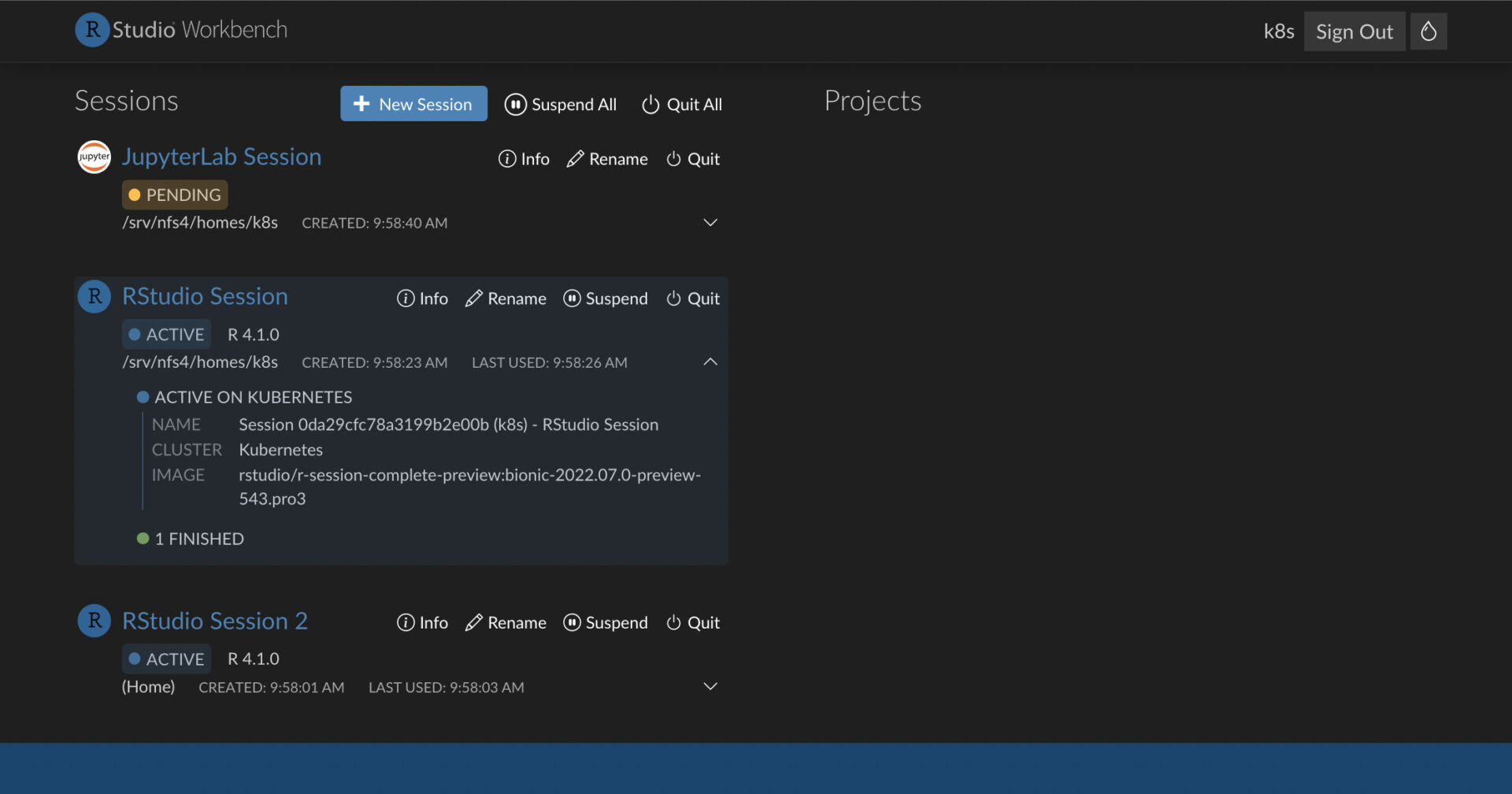
Task: Open the JupyterLab Session link
Action: 221,157
